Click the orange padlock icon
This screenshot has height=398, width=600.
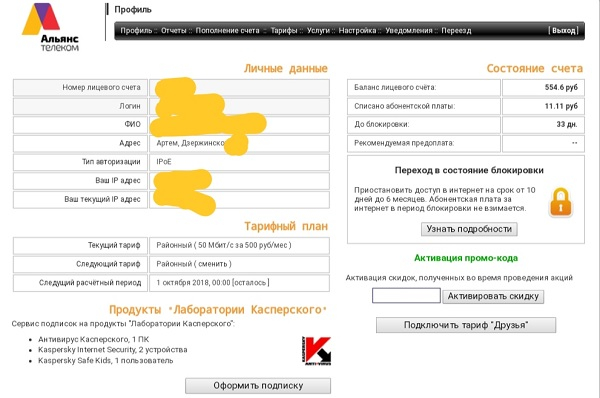tap(561, 202)
